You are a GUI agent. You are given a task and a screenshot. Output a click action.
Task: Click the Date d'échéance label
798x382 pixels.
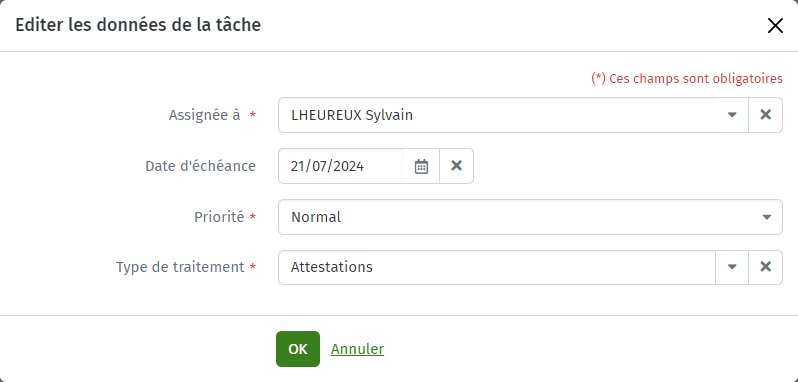201,166
